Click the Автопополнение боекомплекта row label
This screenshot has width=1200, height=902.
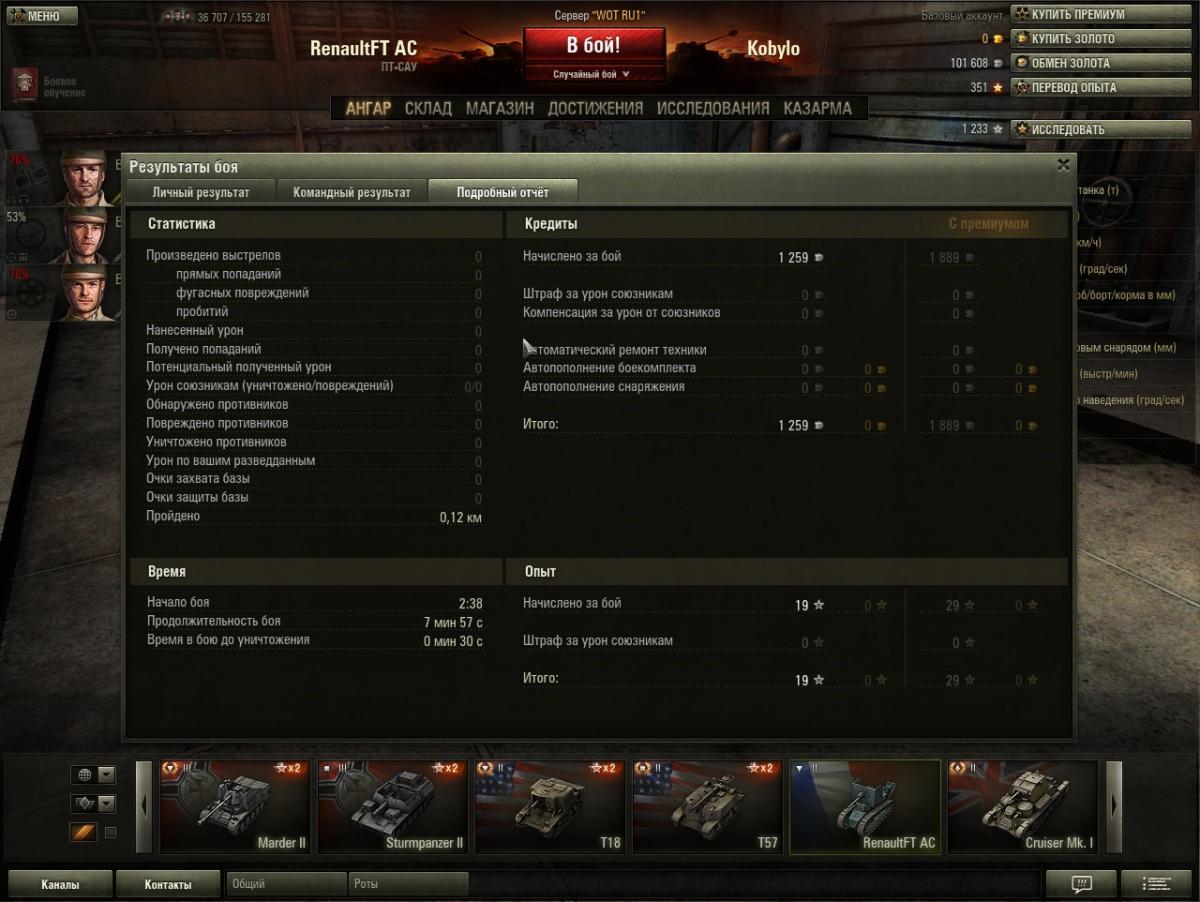(x=609, y=368)
